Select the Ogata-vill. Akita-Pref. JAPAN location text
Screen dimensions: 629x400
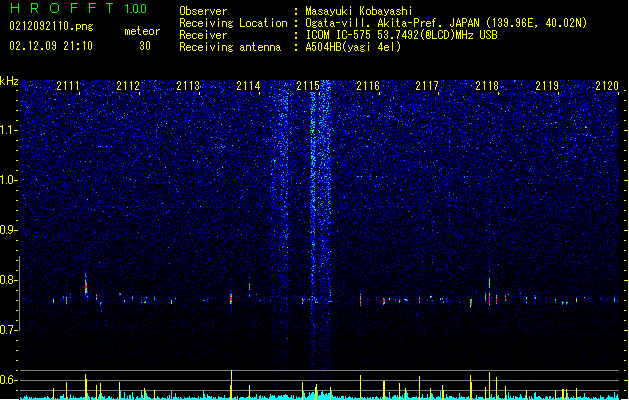(446, 23)
